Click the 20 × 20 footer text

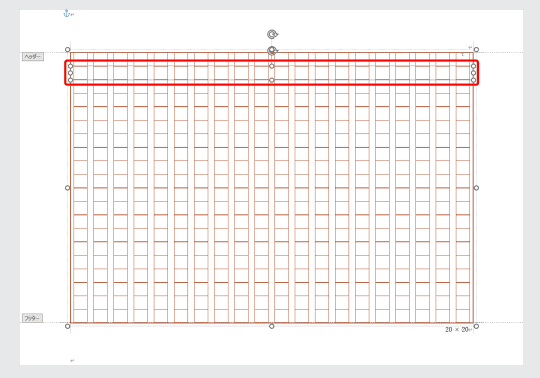coord(457,329)
